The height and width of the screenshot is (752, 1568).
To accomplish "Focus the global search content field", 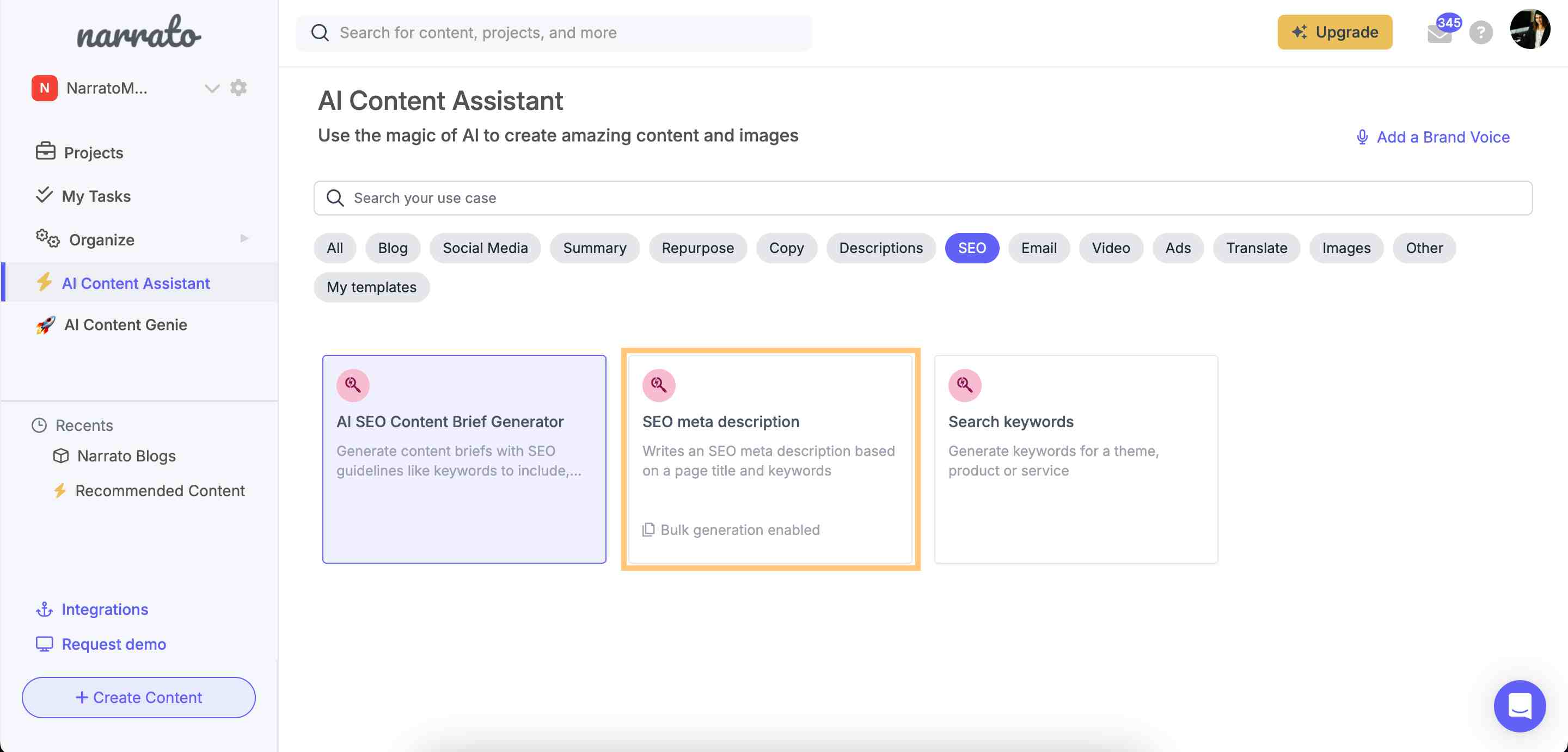I will [x=554, y=32].
